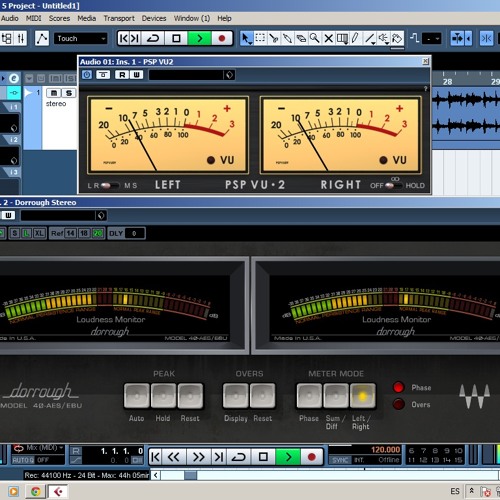Select the Color paint tool
Viewport: 500px width, 500px height.
coord(397,39)
